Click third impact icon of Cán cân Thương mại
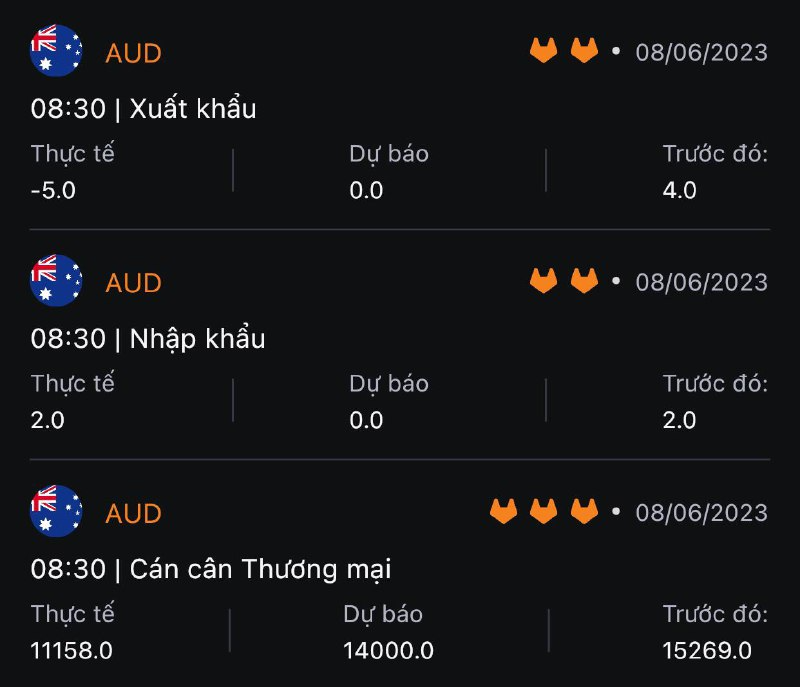The width and height of the screenshot is (800, 687). click(x=584, y=511)
